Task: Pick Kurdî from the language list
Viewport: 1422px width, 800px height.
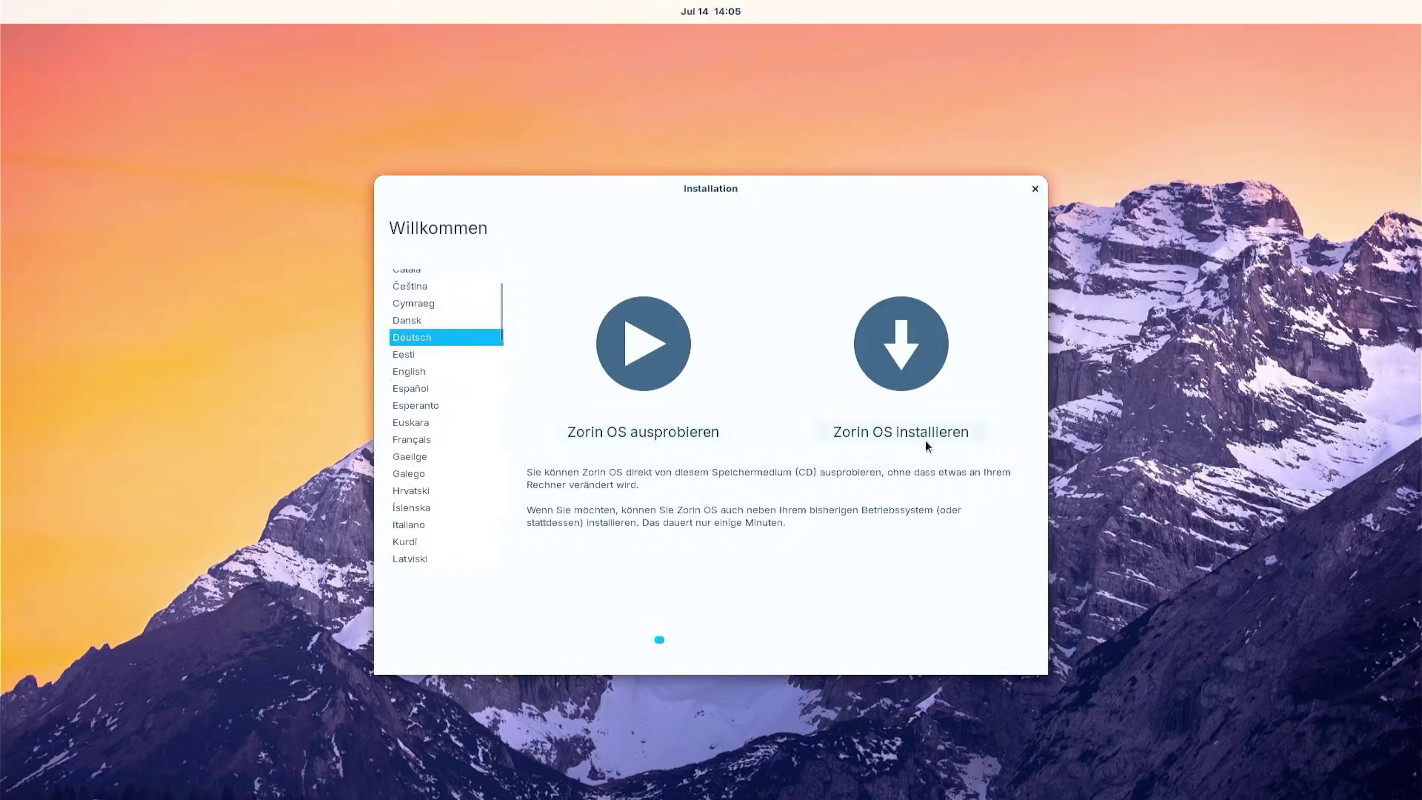Action: click(x=445, y=541)
